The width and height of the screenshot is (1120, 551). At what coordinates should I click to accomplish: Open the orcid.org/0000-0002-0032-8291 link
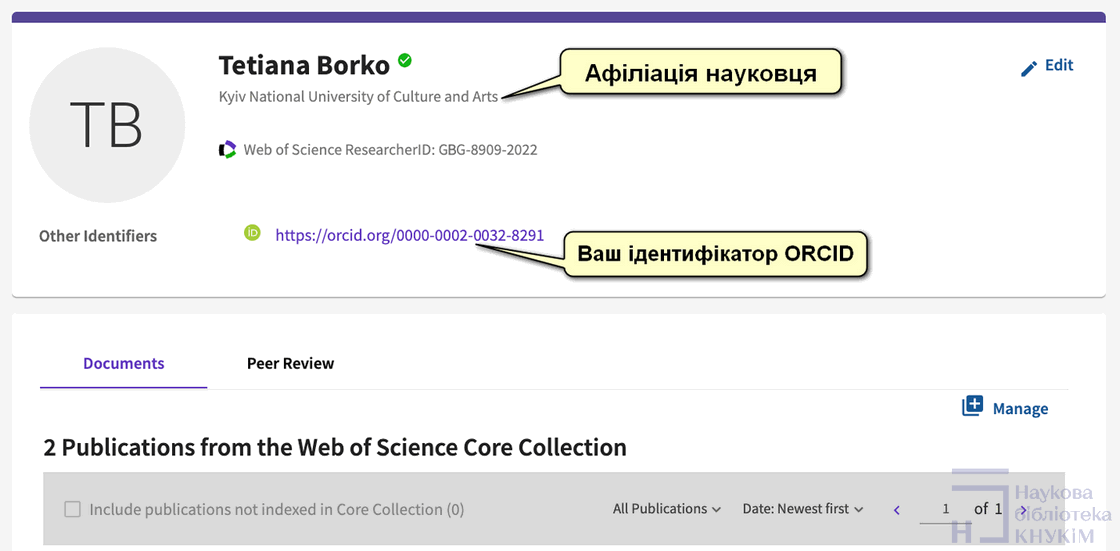(409, 236)
